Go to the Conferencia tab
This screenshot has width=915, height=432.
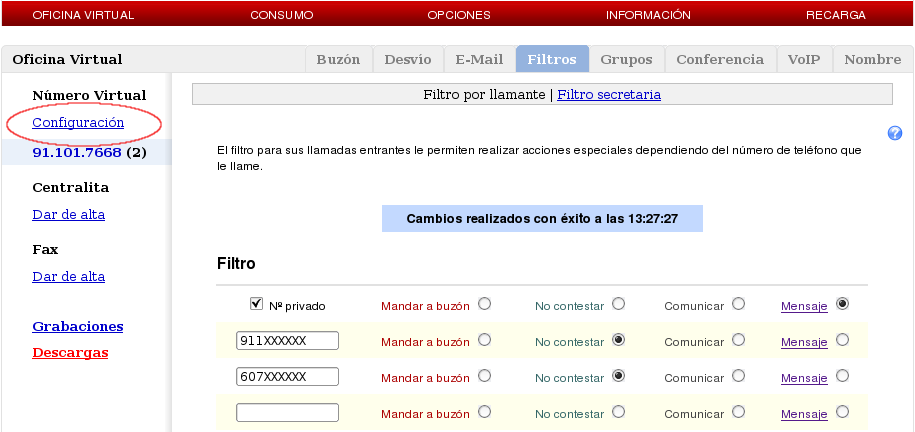pyautogui.click(x=720, y=59)
